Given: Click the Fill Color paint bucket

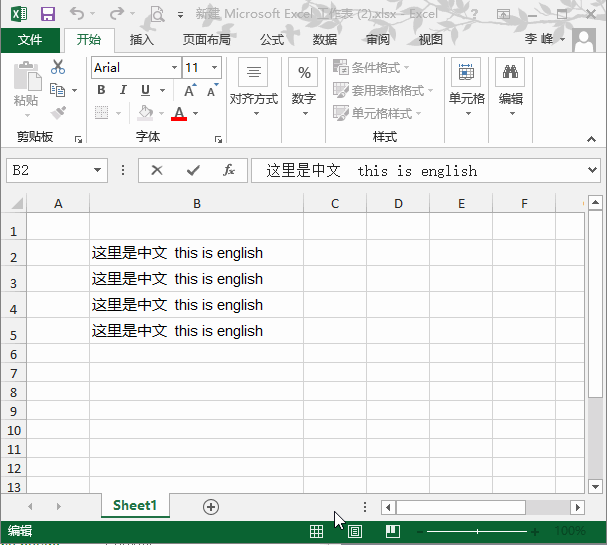Looking at the screenshot, I should 146,113.
